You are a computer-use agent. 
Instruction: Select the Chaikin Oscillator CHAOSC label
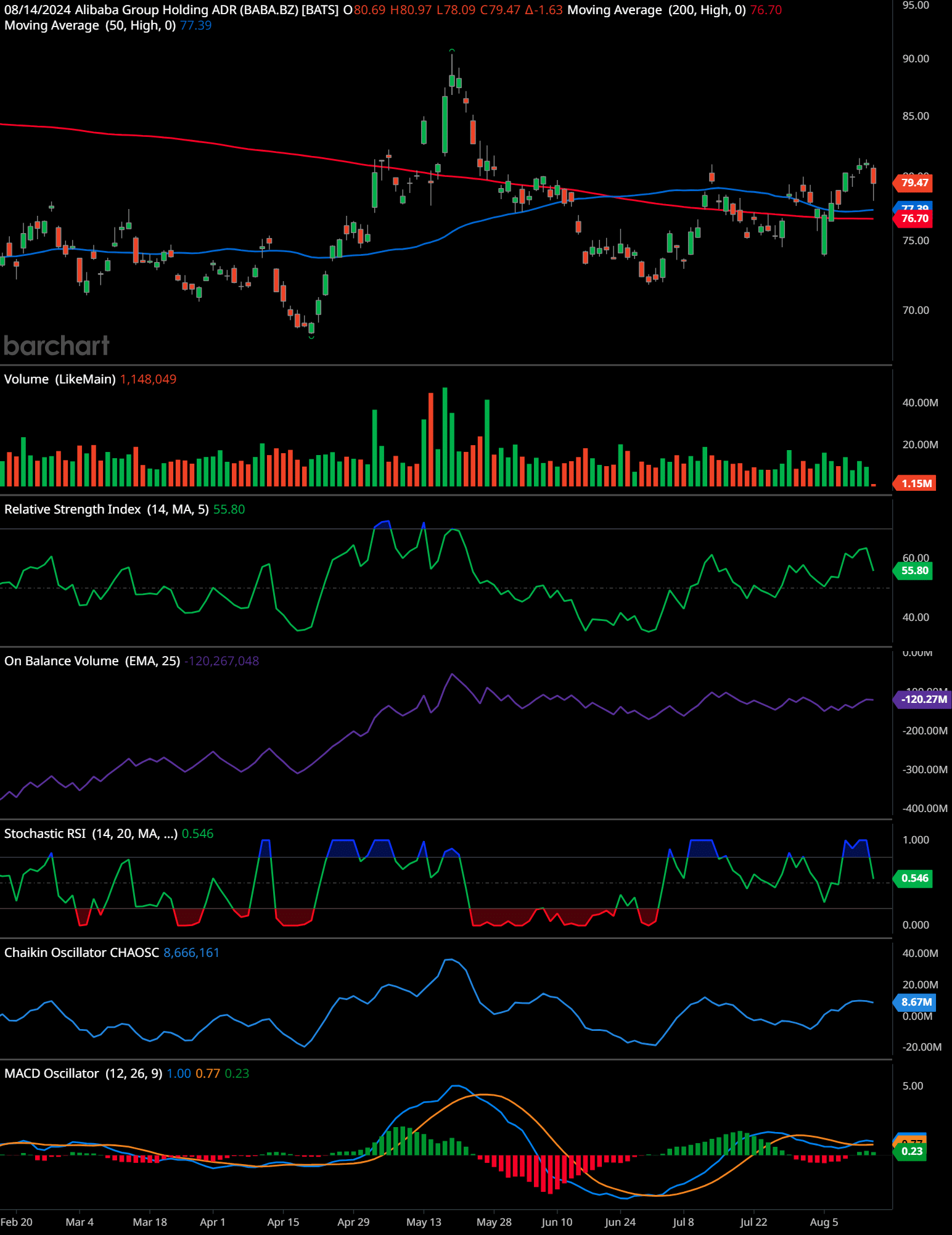(x=82, y=953)
